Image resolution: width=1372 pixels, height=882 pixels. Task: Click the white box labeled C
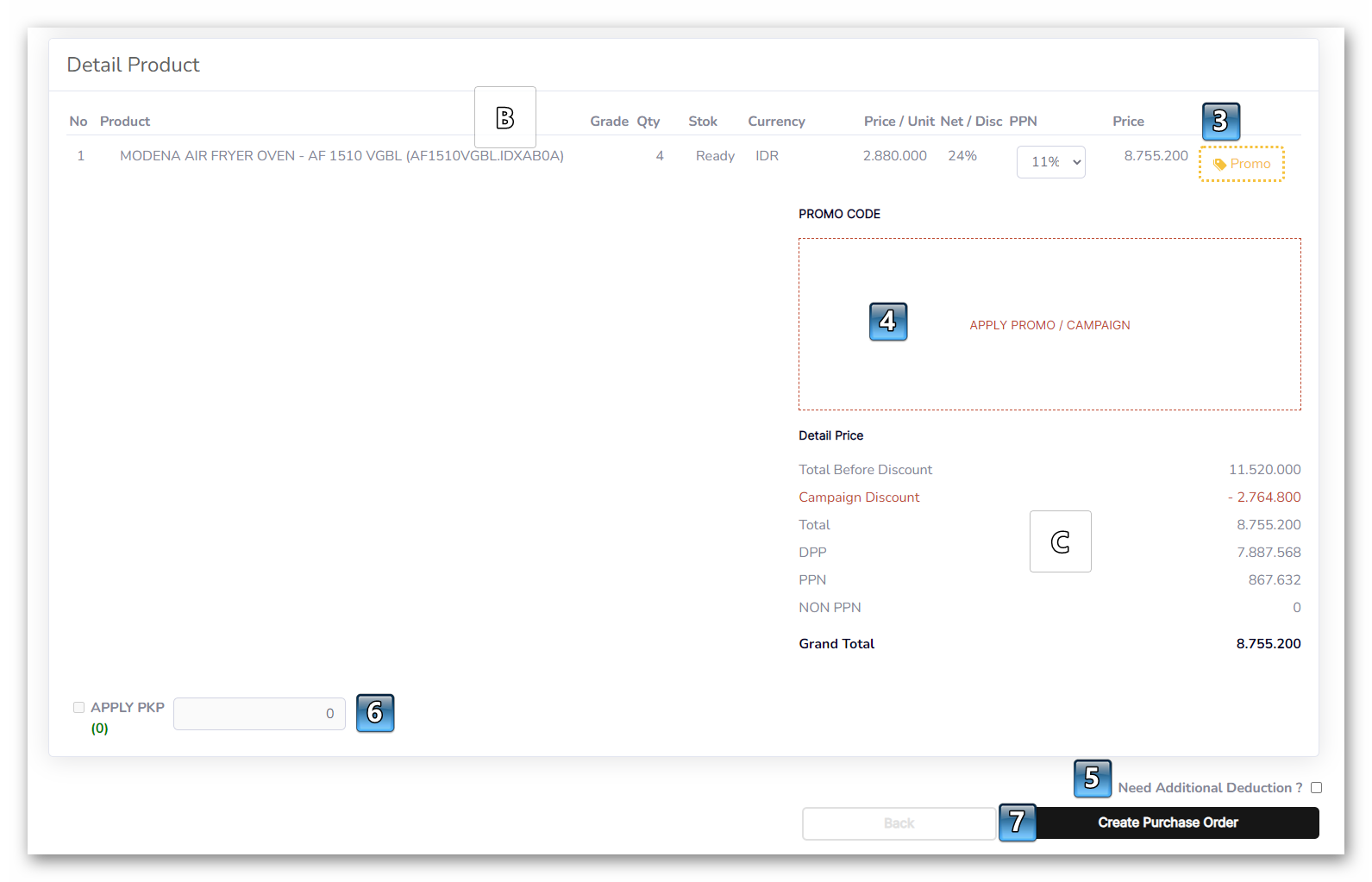pyautogui.click(x=1060, y=541)
